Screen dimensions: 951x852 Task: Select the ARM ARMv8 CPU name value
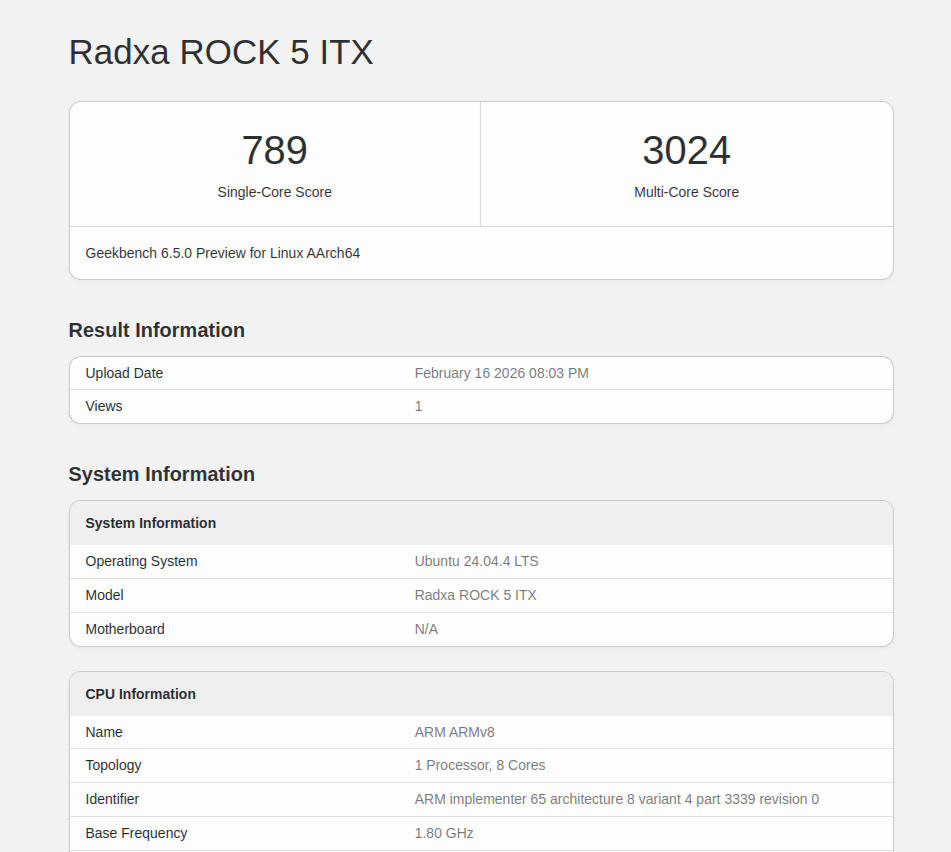[x=454, y=732]
